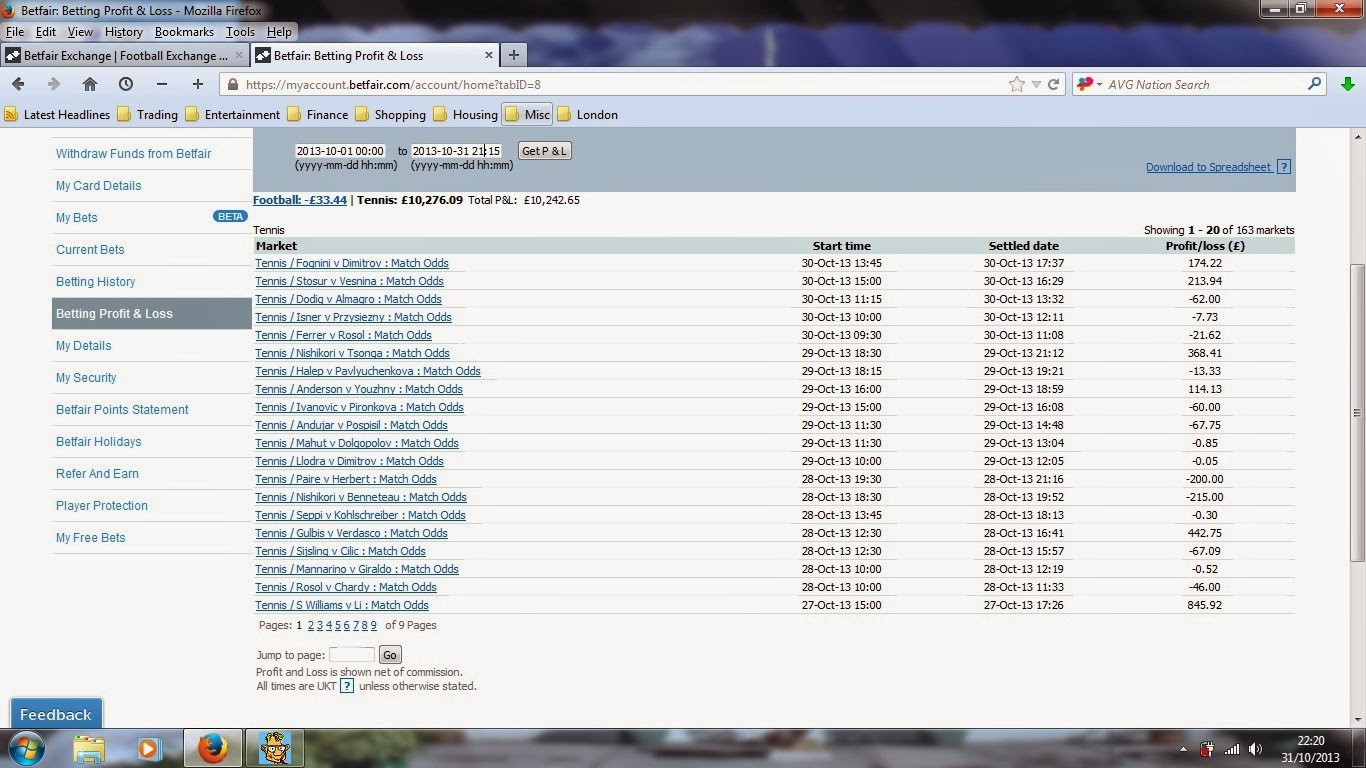Click the volume speaker tray icon

click(1255, 749)
